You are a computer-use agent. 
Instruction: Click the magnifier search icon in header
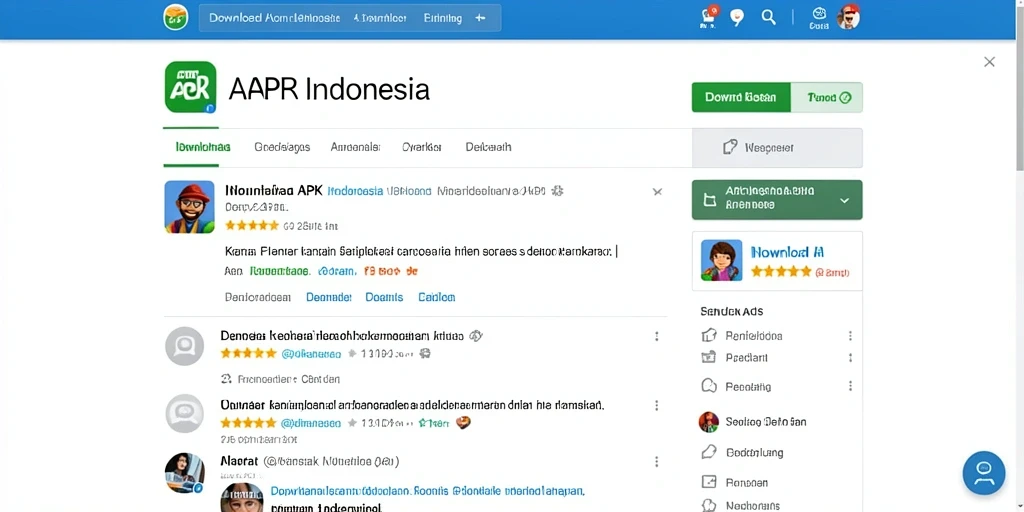769,18
